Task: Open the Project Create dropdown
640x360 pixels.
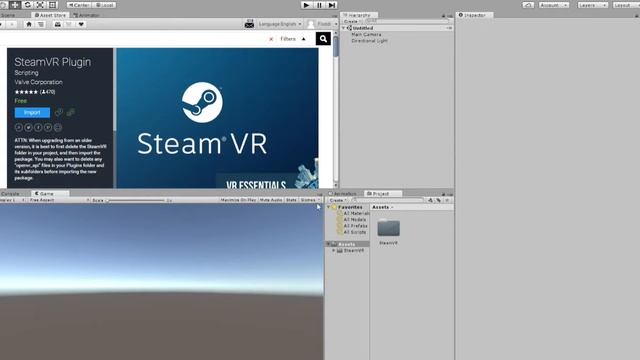Action: coord(338,200)
